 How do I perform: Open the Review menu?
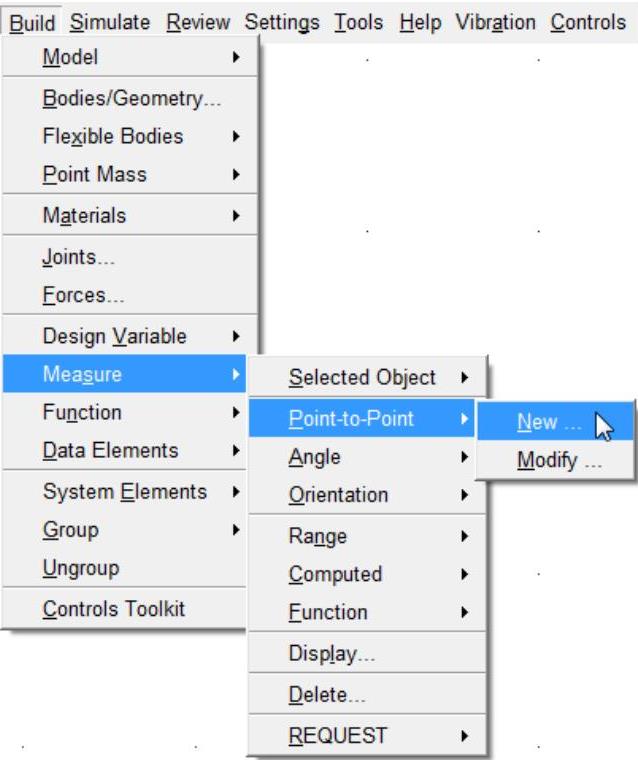198,21
